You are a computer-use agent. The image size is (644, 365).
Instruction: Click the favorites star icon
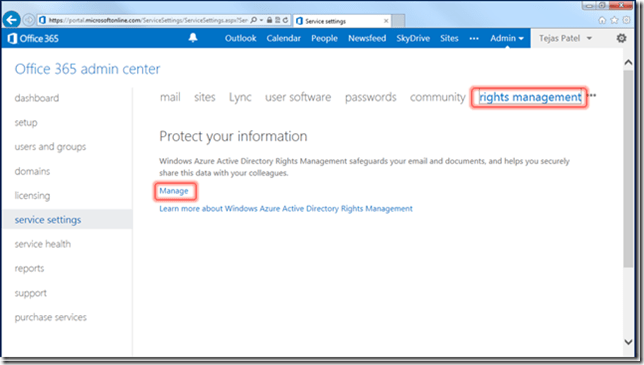[614, 20]
